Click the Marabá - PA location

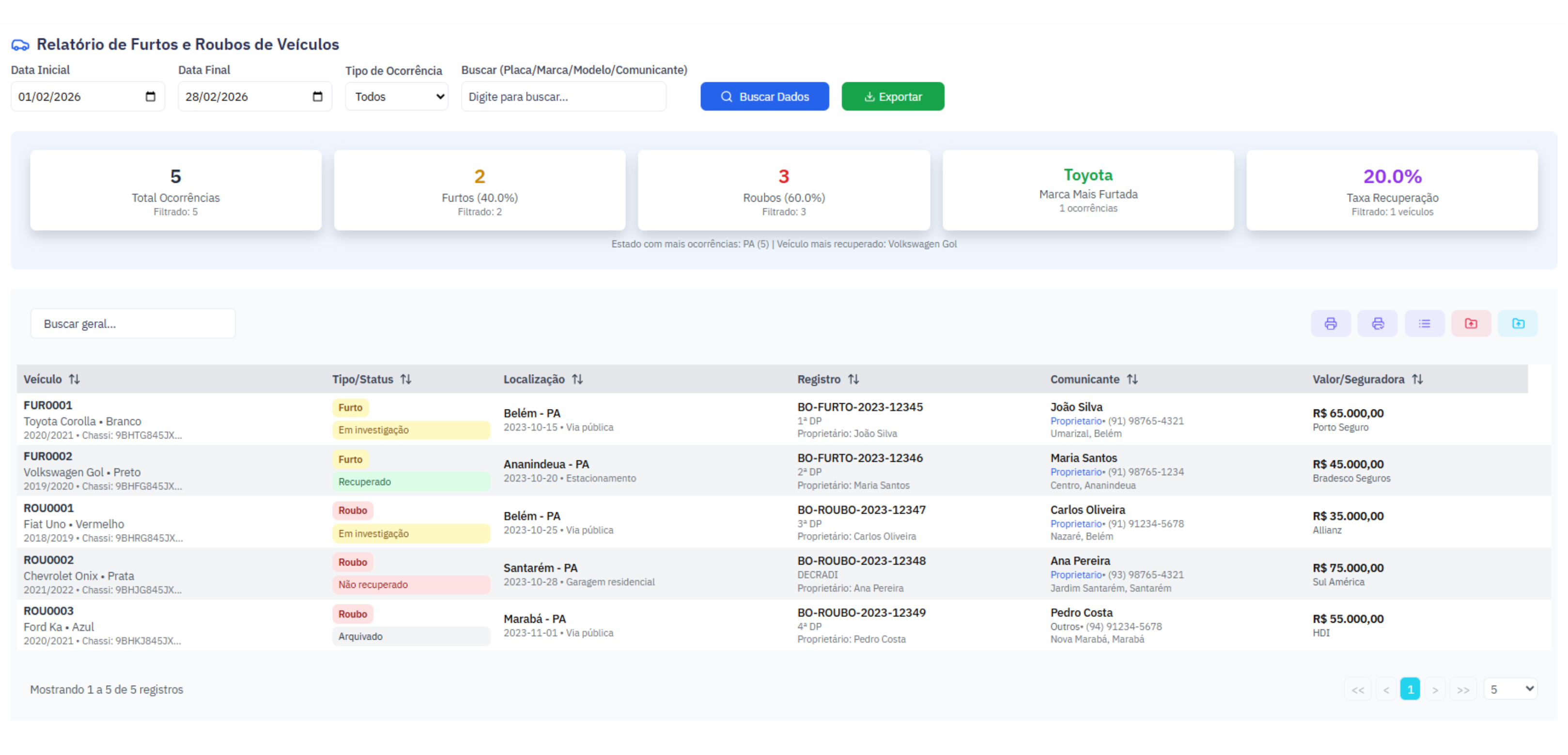click(534, 619)
